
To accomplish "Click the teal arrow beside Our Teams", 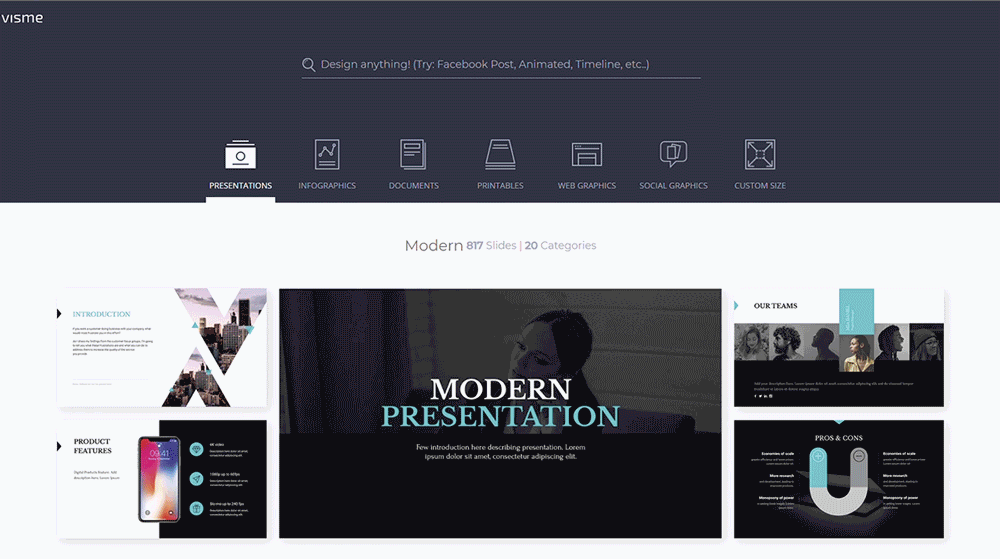I will 736,306.
